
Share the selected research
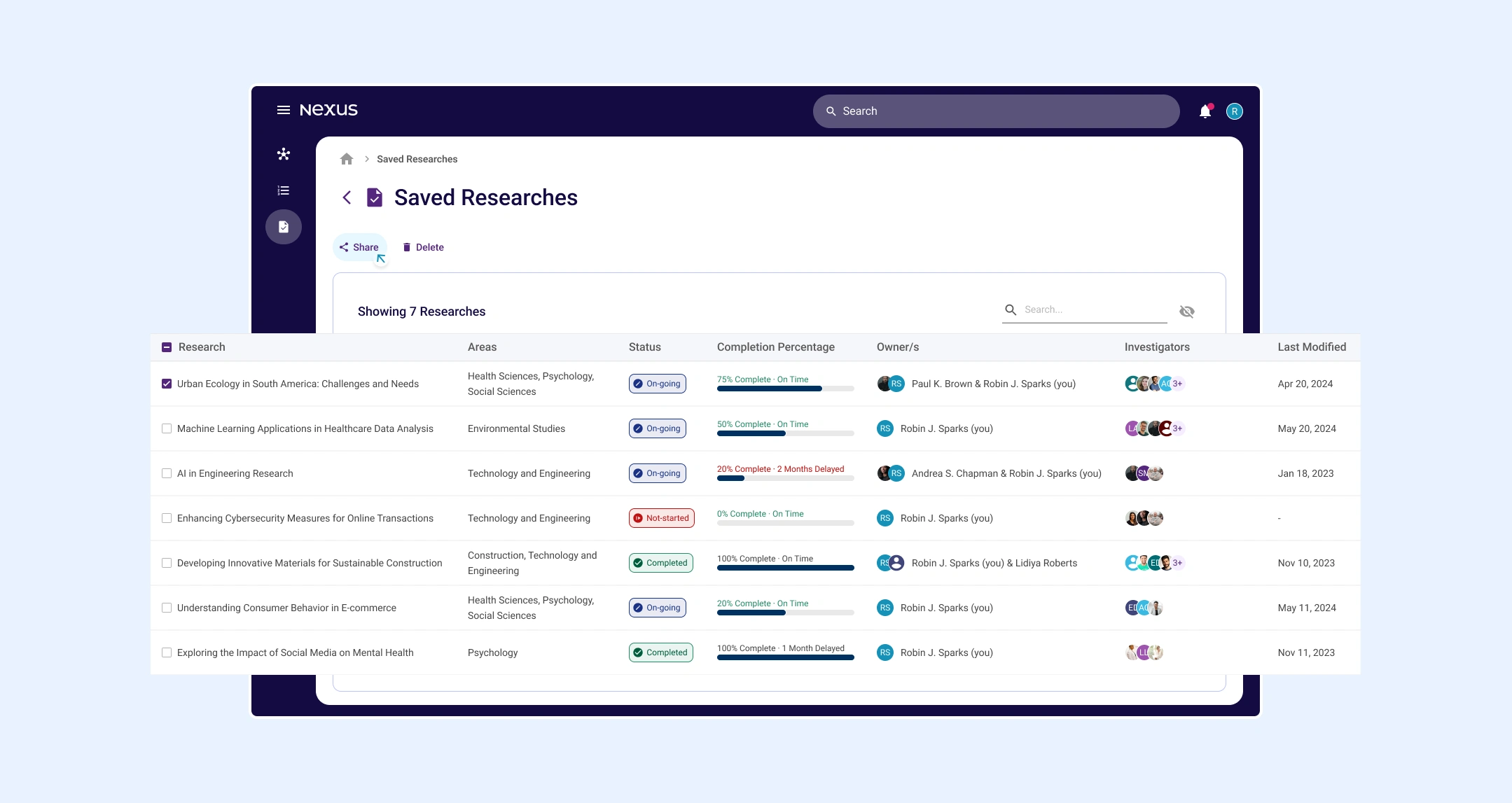tap(359, 247)
